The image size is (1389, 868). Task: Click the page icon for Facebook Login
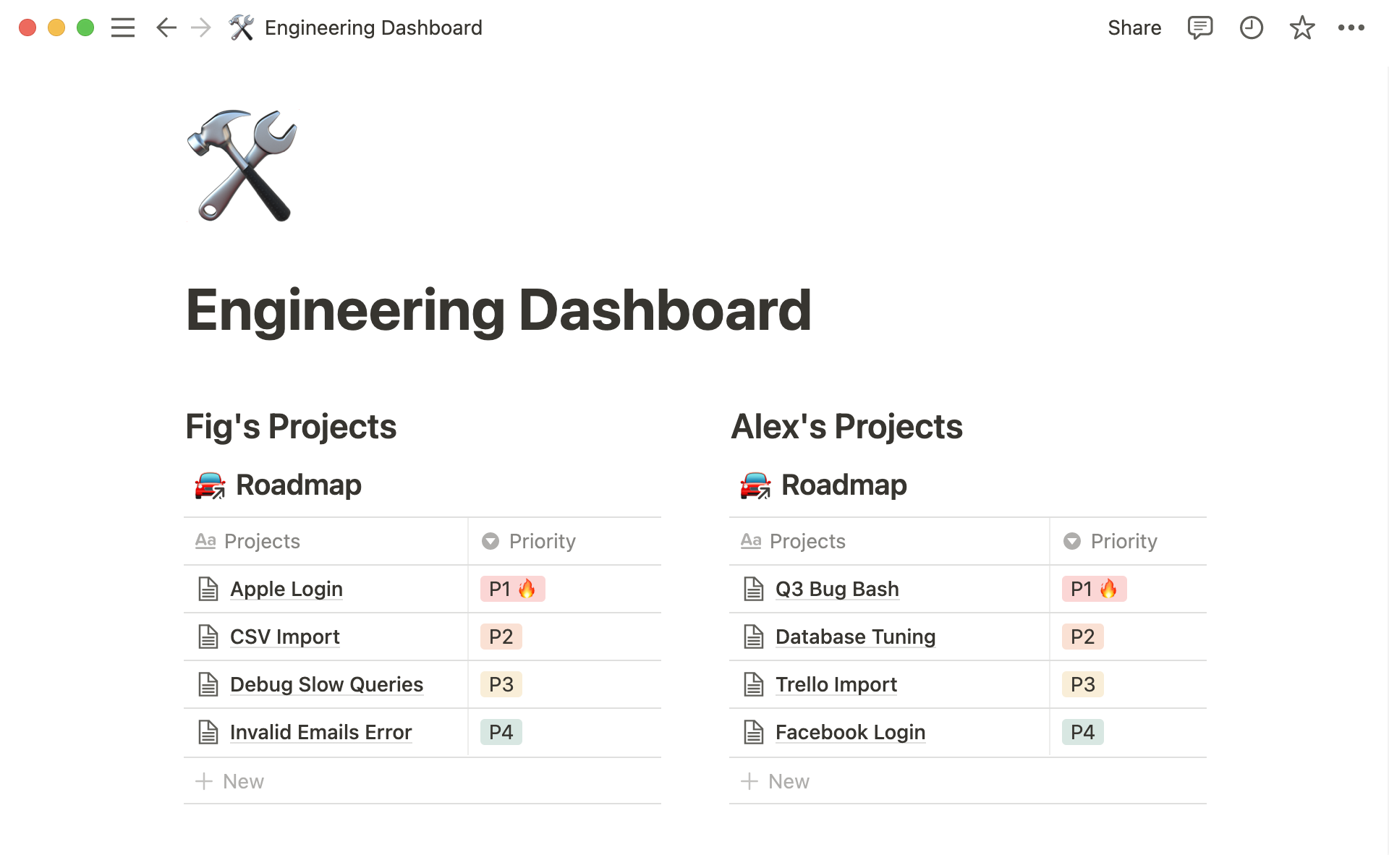[755, 731]
